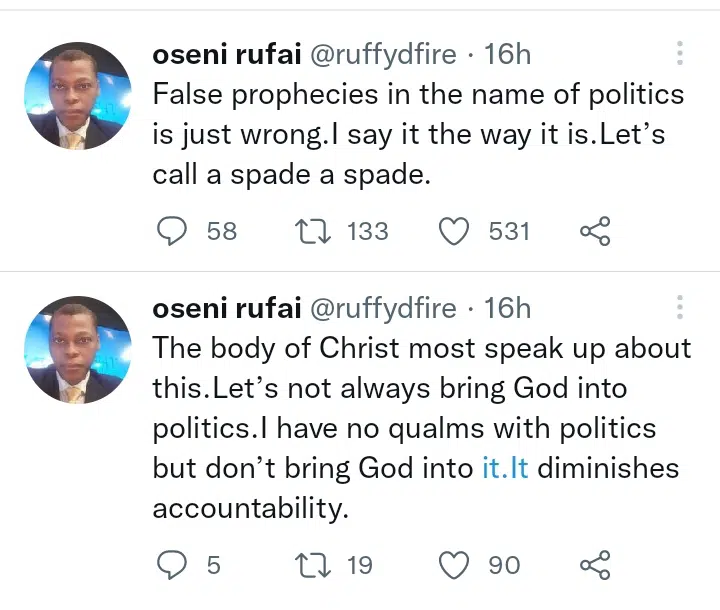The width and height of the screenshot is (720, 610).
Task: Open more options menu on second tweet
Action: 680,307
